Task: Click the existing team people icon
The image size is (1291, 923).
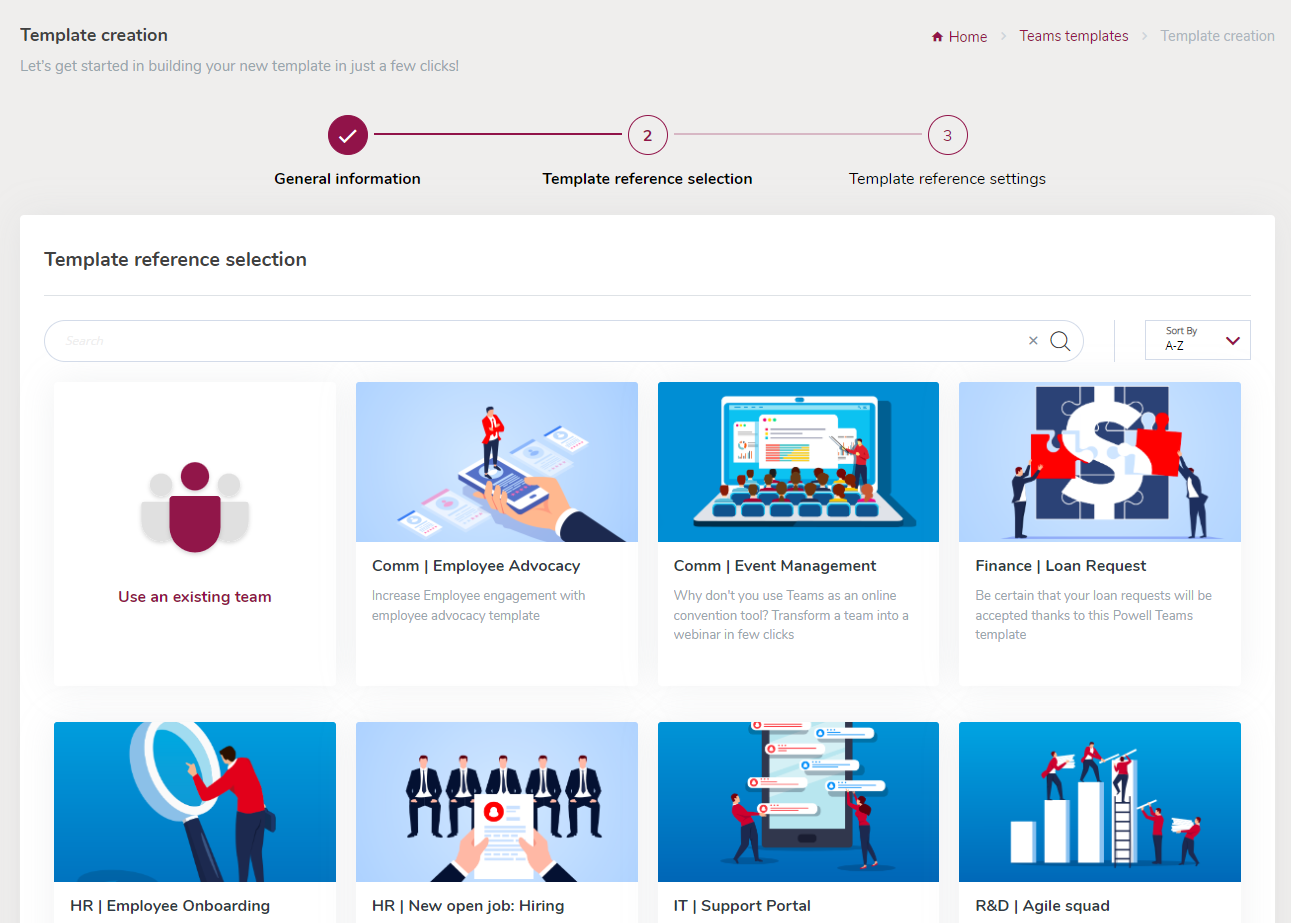Action: [x=195, y=507]
